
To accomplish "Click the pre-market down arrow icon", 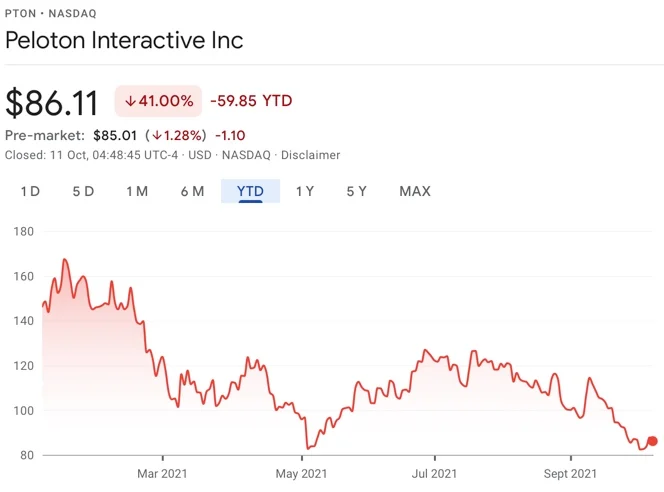I will (157, 135).
